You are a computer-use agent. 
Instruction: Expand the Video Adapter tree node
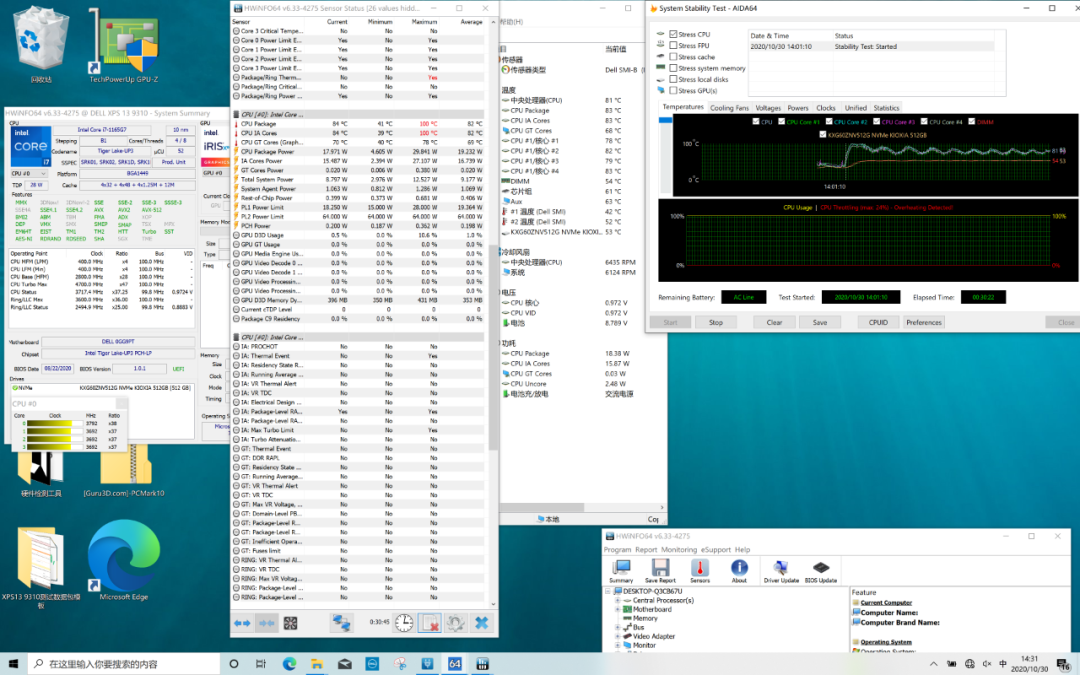618,636
